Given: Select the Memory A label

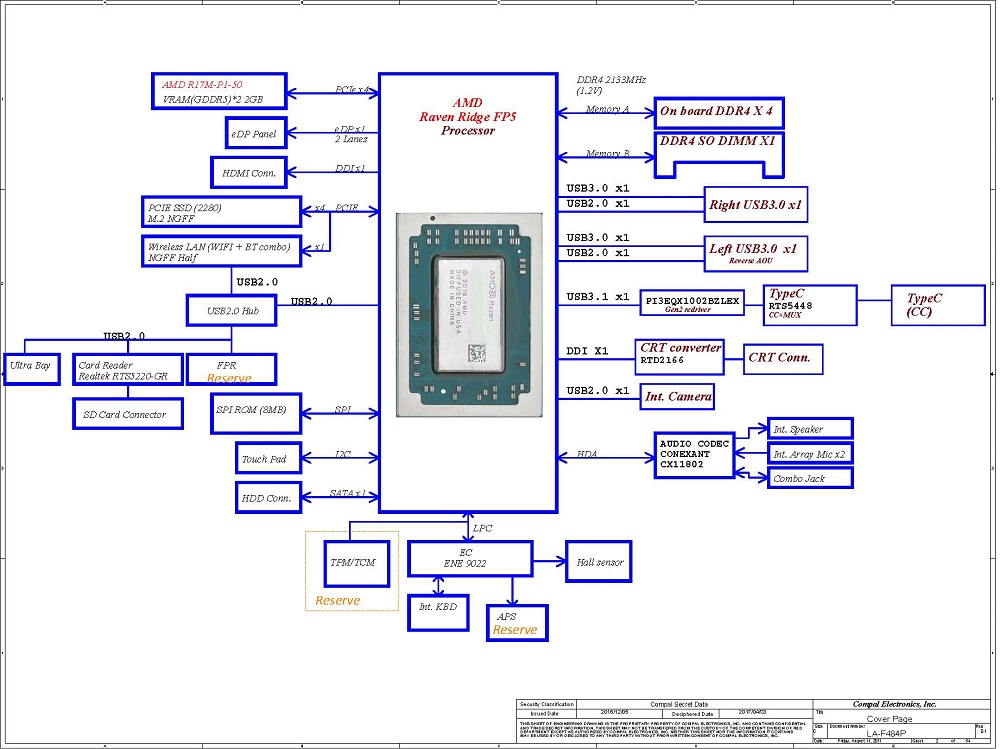Looking at the screenshot, I should pos(607,109).
